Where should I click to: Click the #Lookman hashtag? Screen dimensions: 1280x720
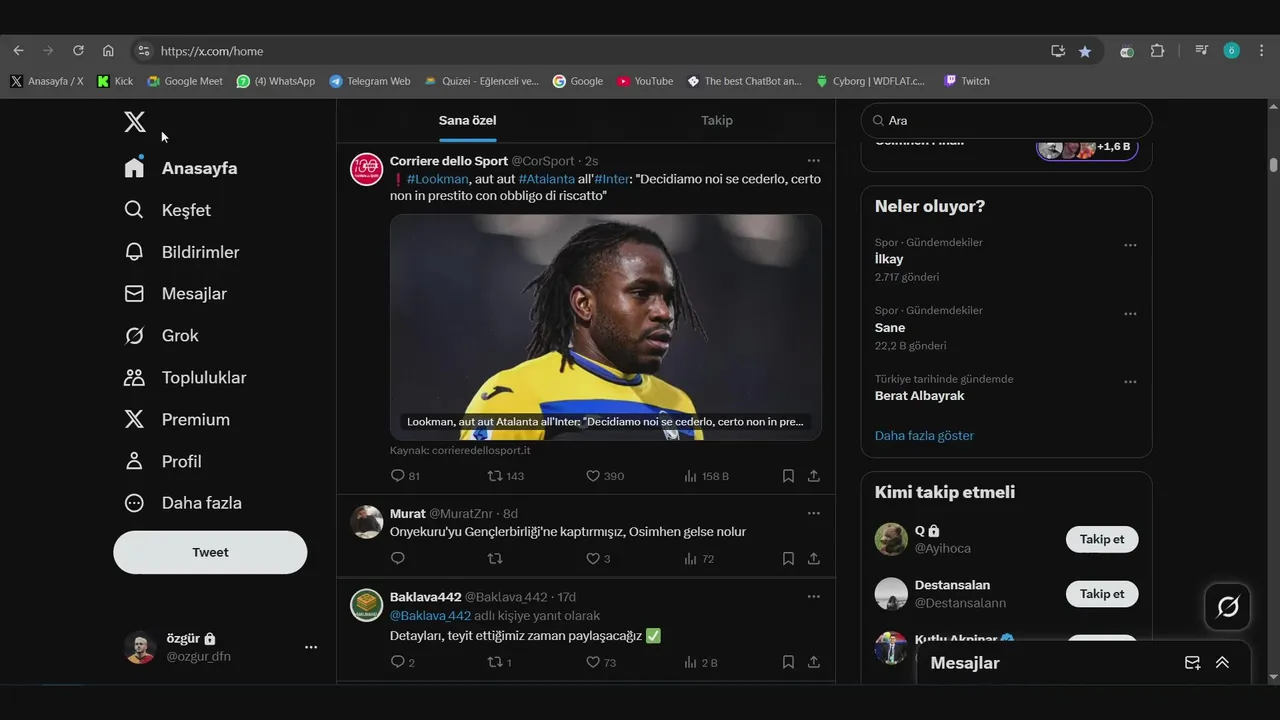point(438,179)
